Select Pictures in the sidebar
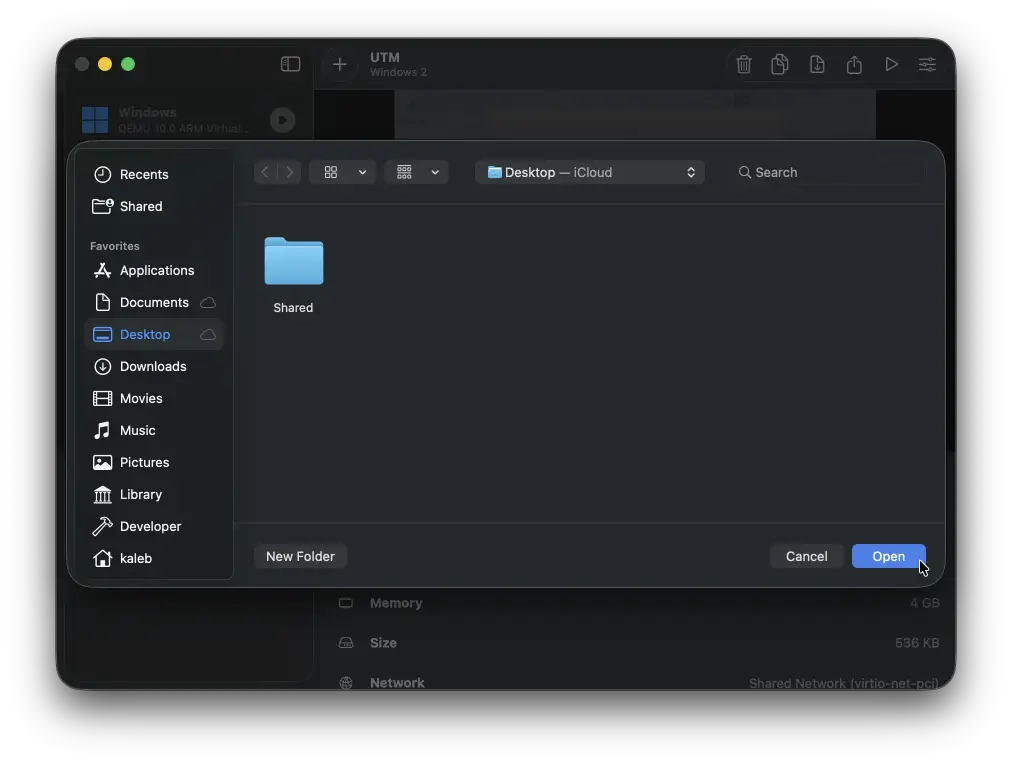The width and height of the screenshot is (1012, 764). pyautogui.click(x=154, y=463)
